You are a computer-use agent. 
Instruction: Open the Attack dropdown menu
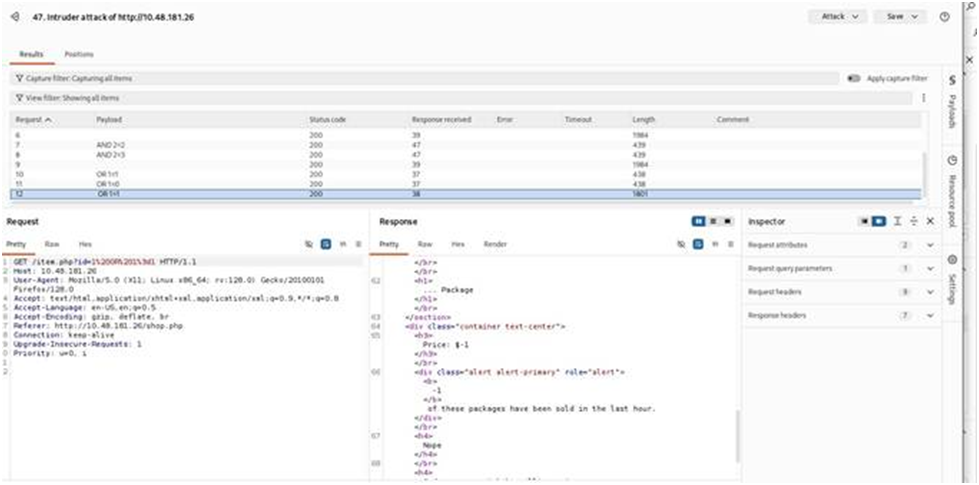coord(837,17)
